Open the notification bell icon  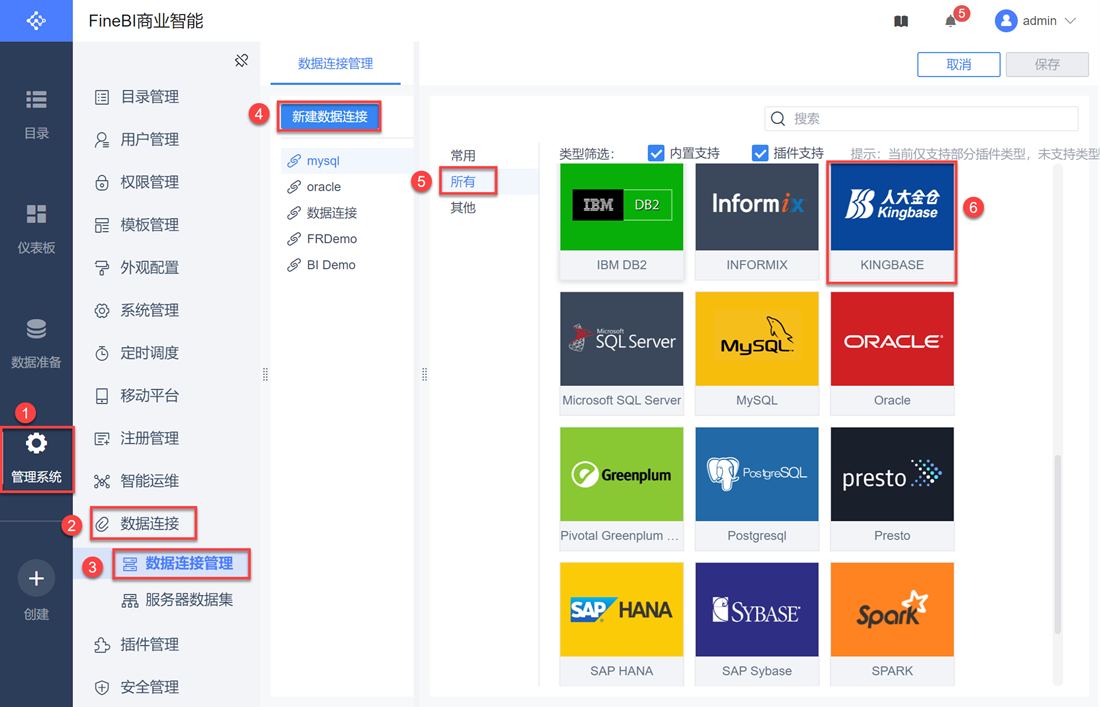(950, 21)
